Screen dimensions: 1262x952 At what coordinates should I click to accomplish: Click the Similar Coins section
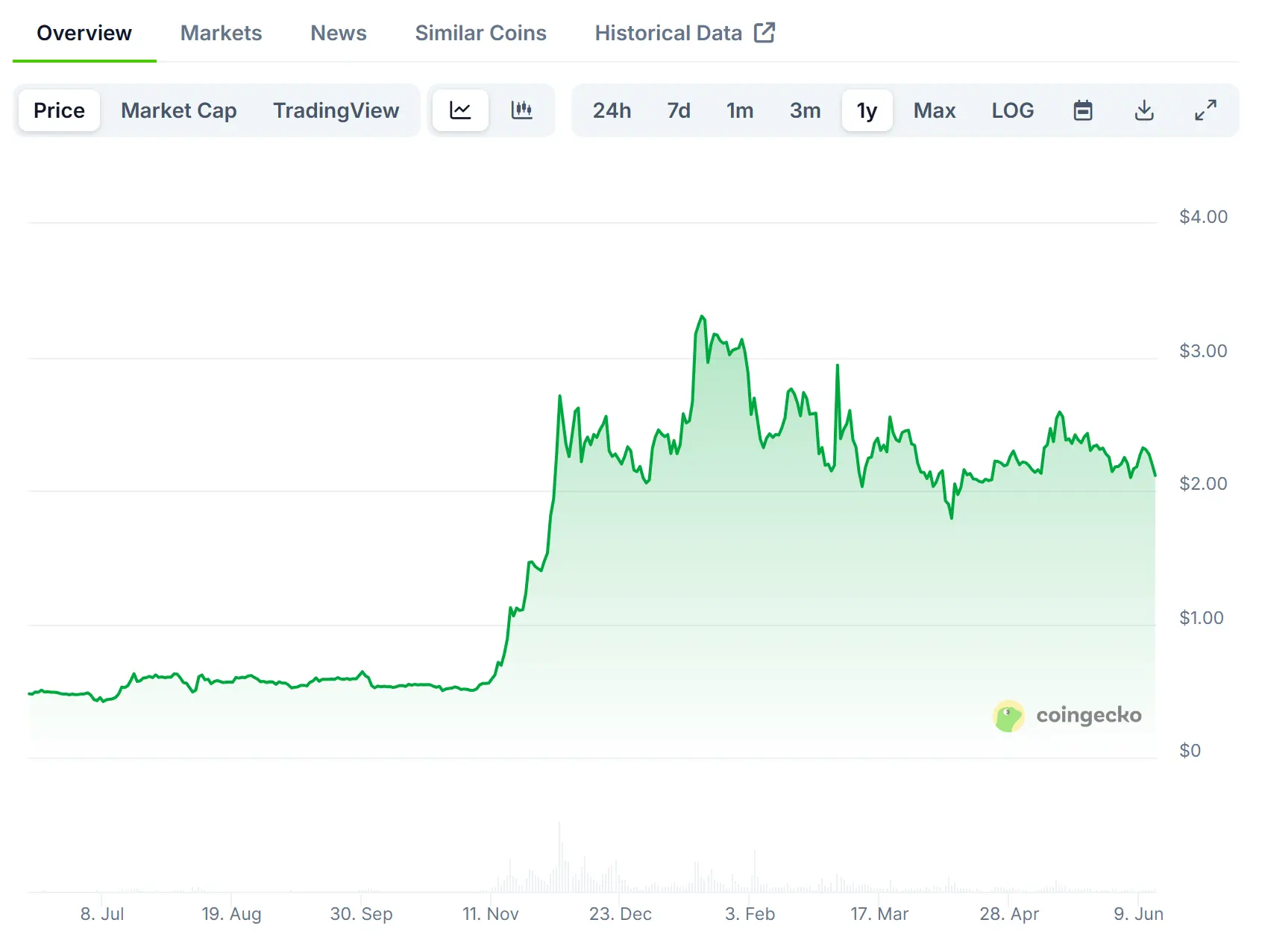480,32
